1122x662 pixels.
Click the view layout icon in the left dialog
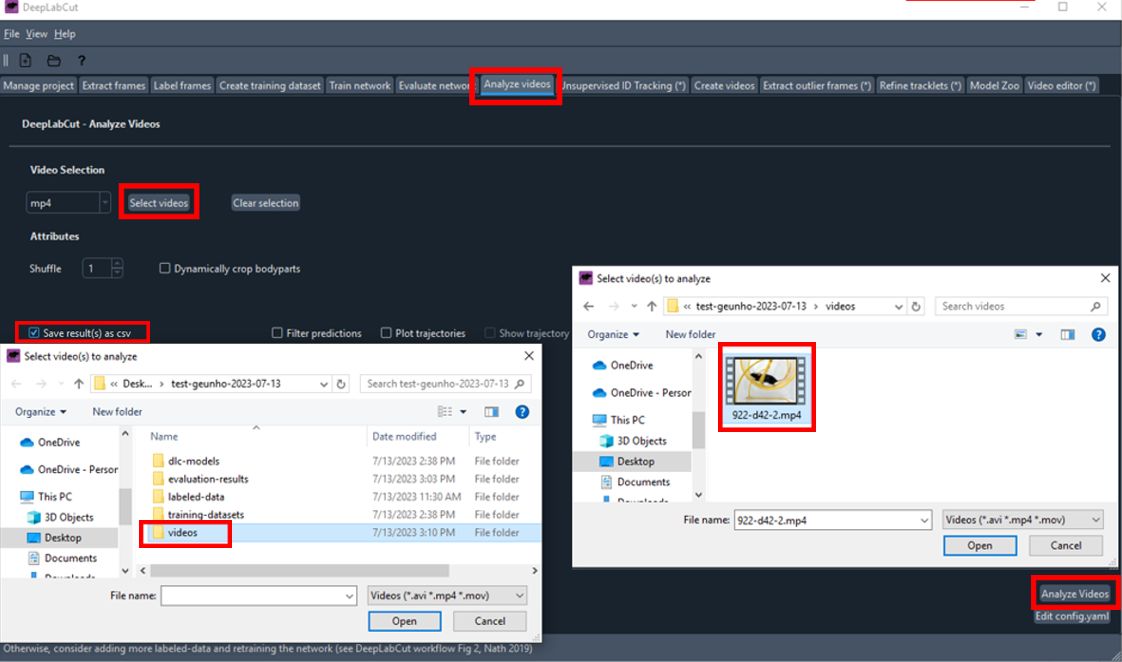tap(444, 412)
